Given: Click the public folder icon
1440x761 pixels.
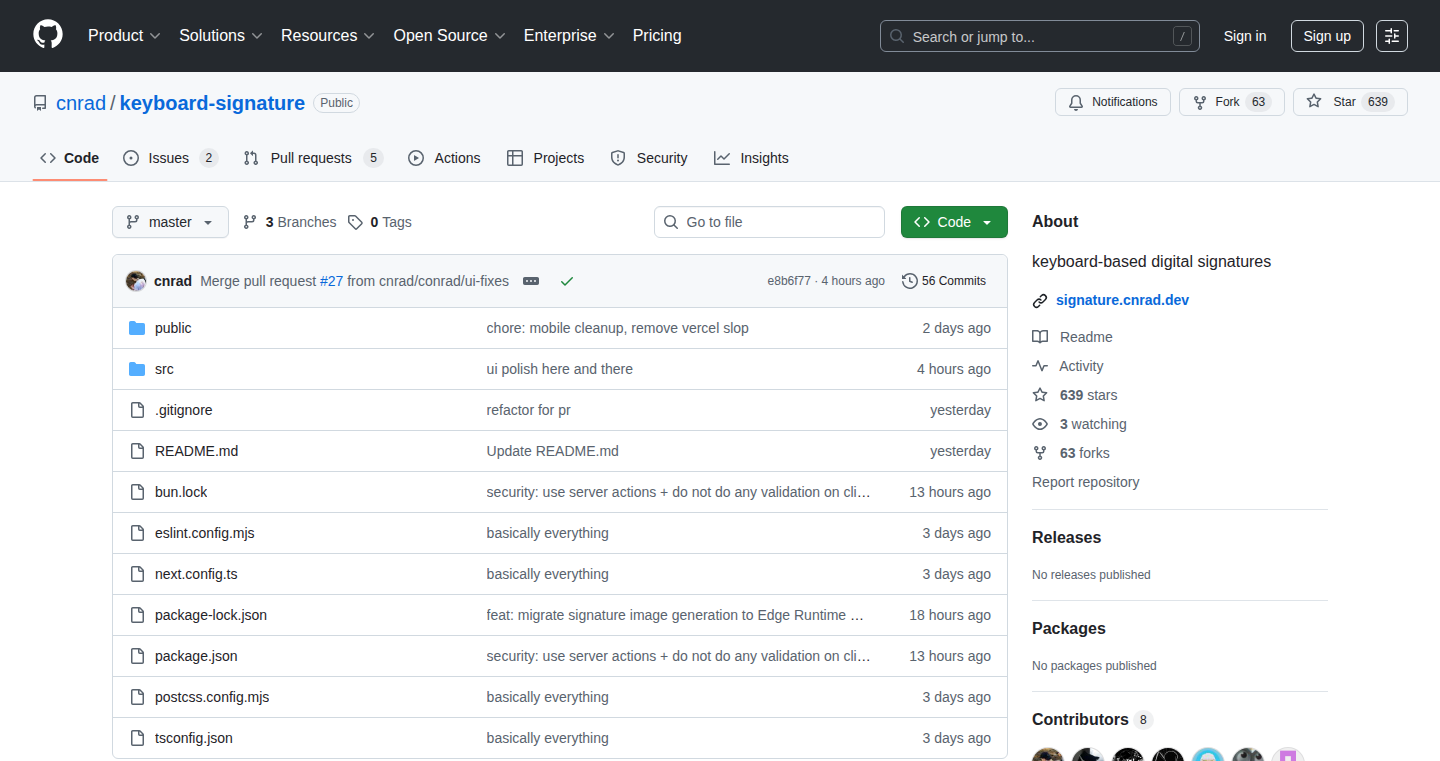Looking at the screenshot, I should (137, 328).
